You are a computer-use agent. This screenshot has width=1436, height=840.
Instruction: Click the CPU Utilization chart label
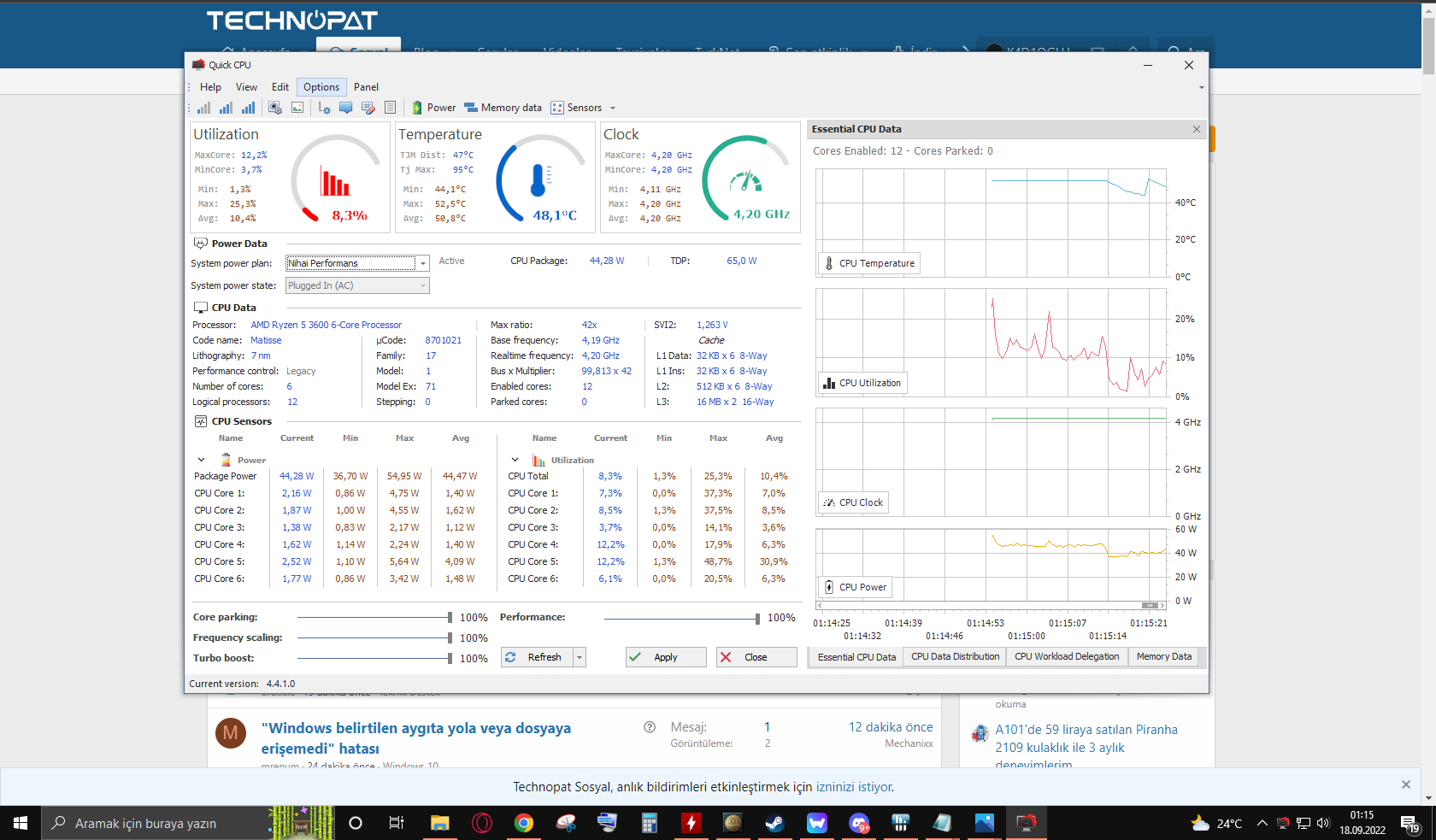pos(862,383)
